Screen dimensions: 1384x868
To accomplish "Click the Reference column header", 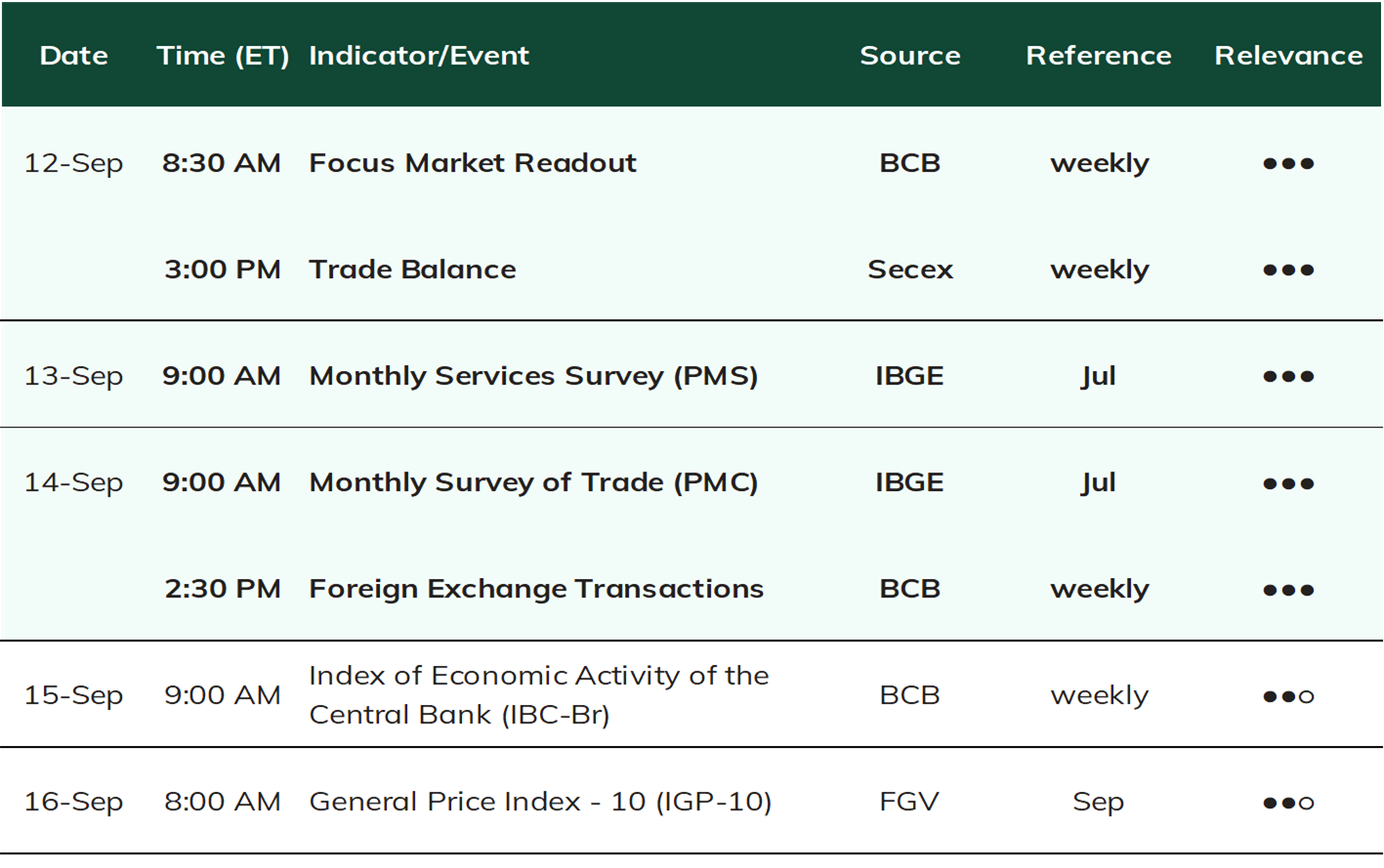I will coord(1099,56).
